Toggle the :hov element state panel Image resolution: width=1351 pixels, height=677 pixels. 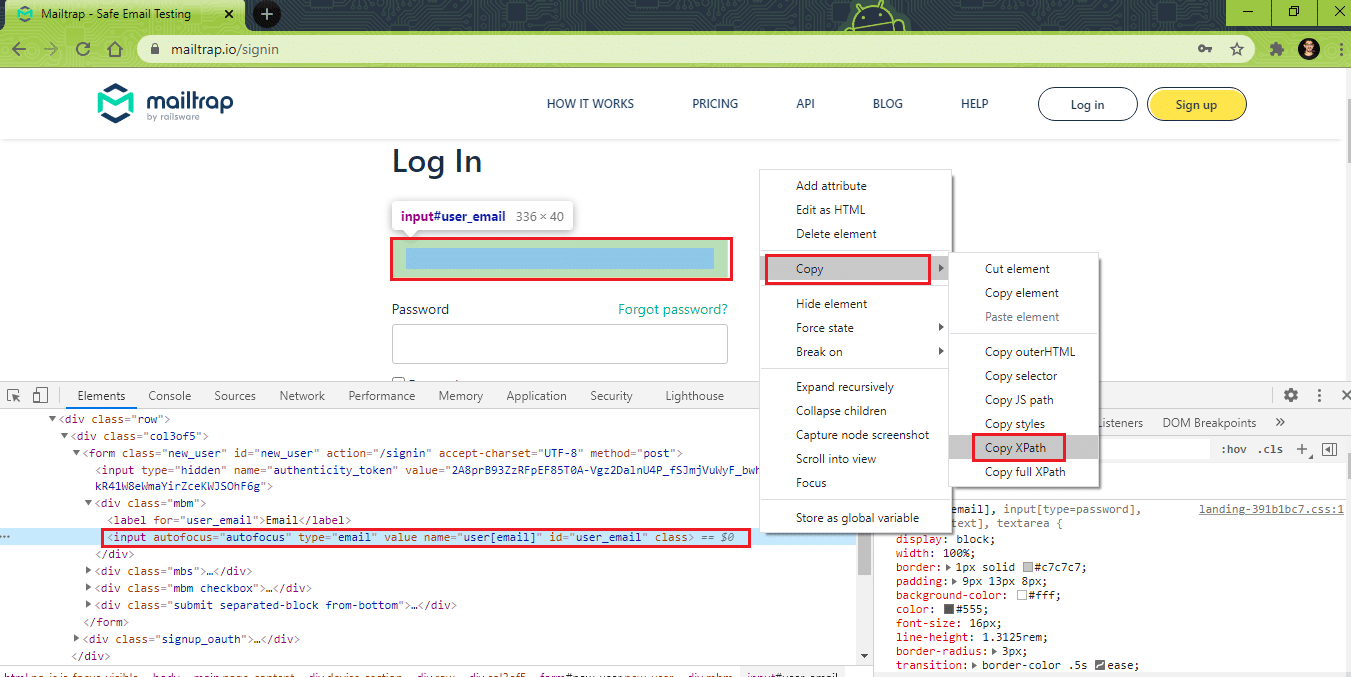point(1234,450)
